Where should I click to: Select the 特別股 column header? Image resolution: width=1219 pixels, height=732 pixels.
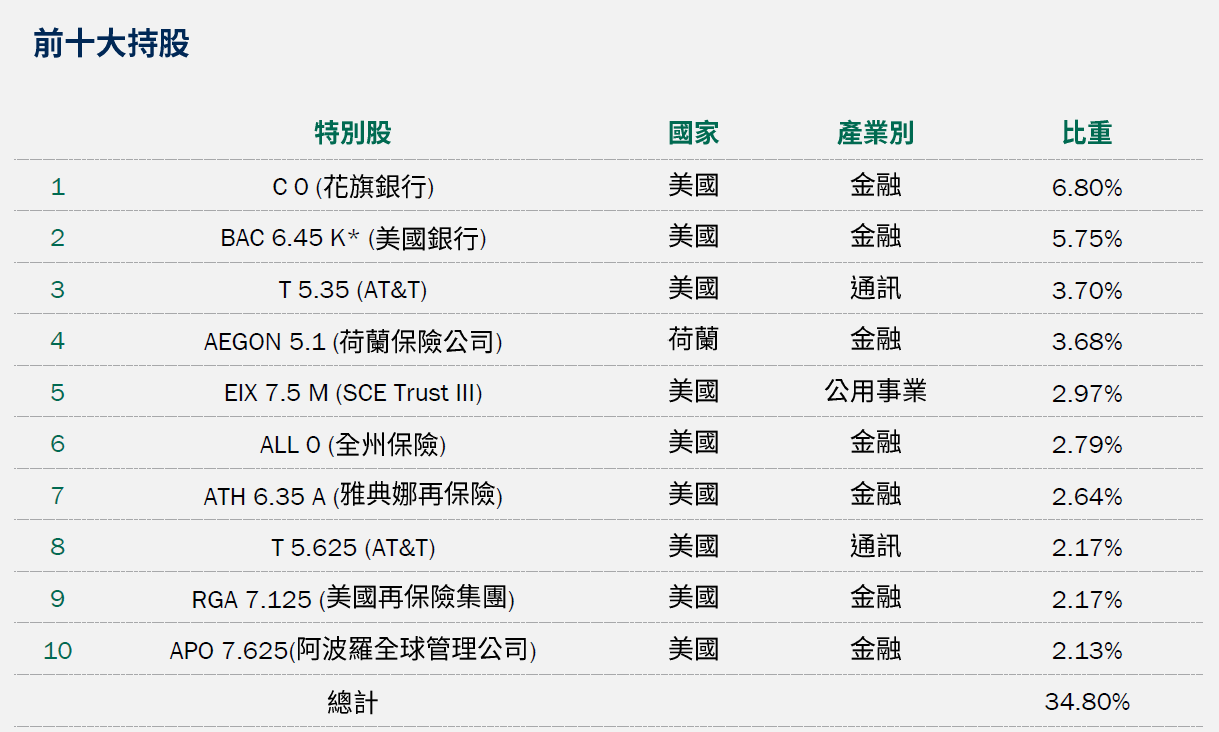pyautogui.click(x=353, y=133)
